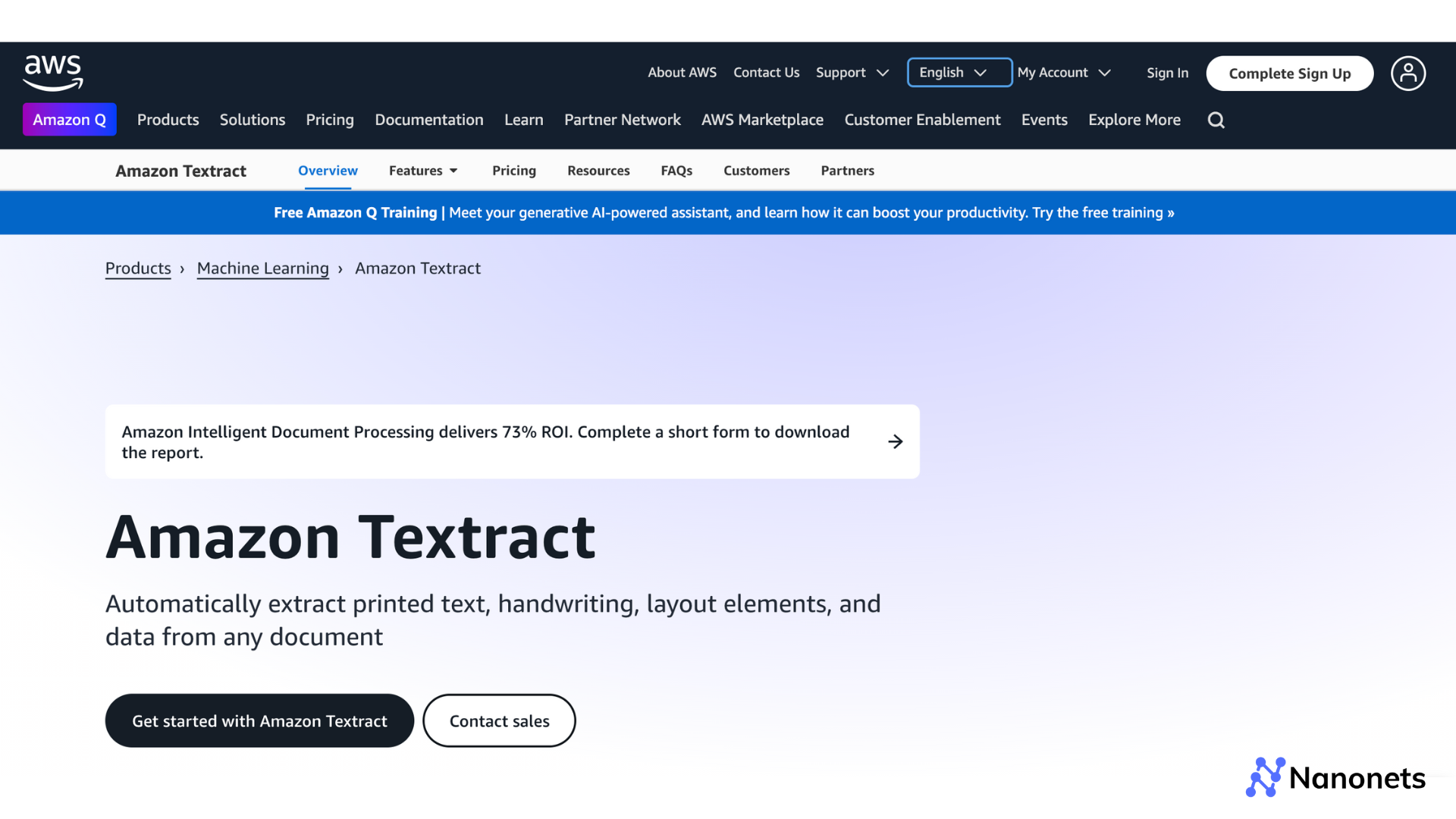This screenshot has height=819, width=1456.
Task: Click the Nanonets logo
Action: click(x=1335, y=777)
